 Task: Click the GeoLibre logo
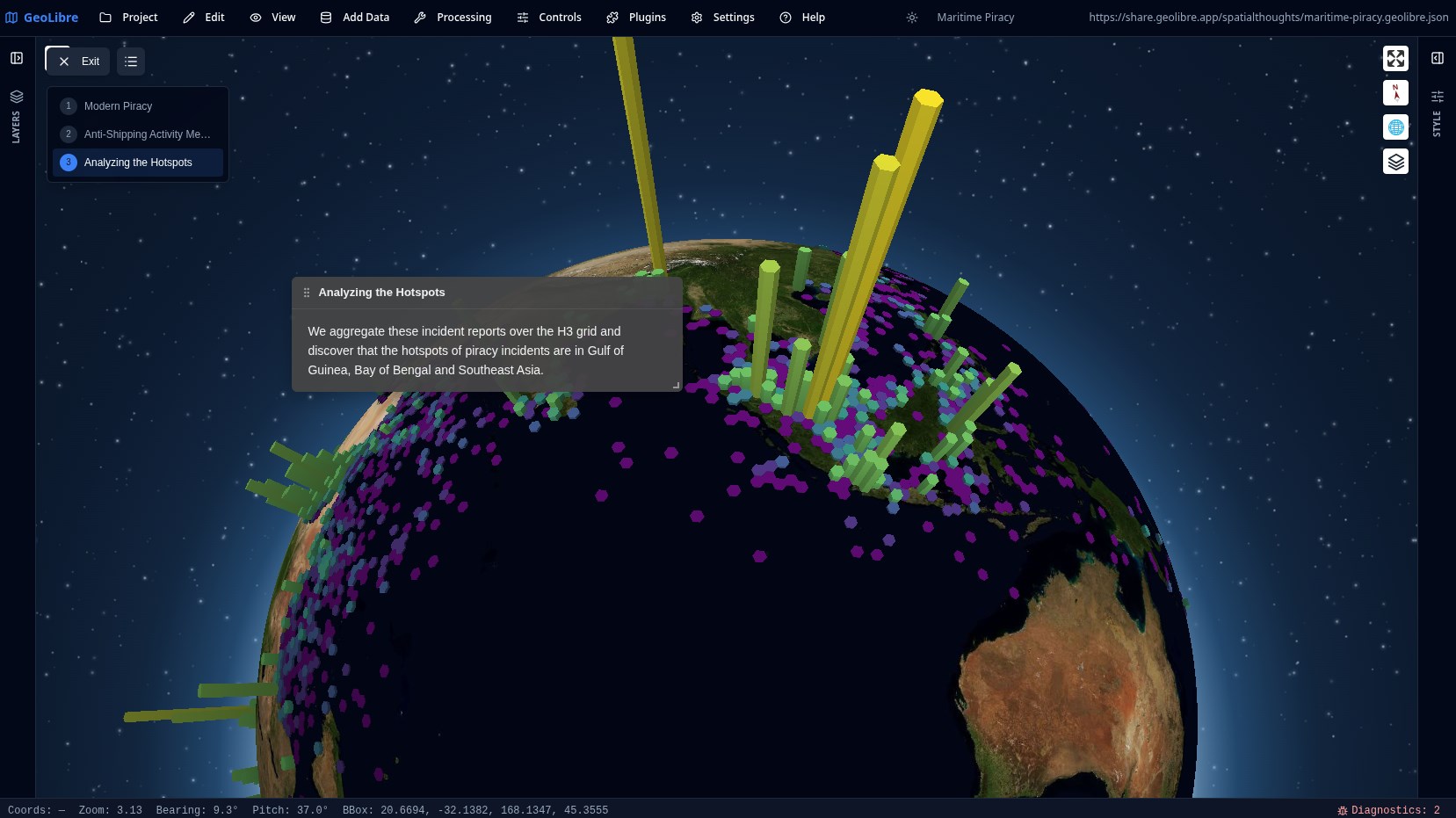tap(41, 18)
